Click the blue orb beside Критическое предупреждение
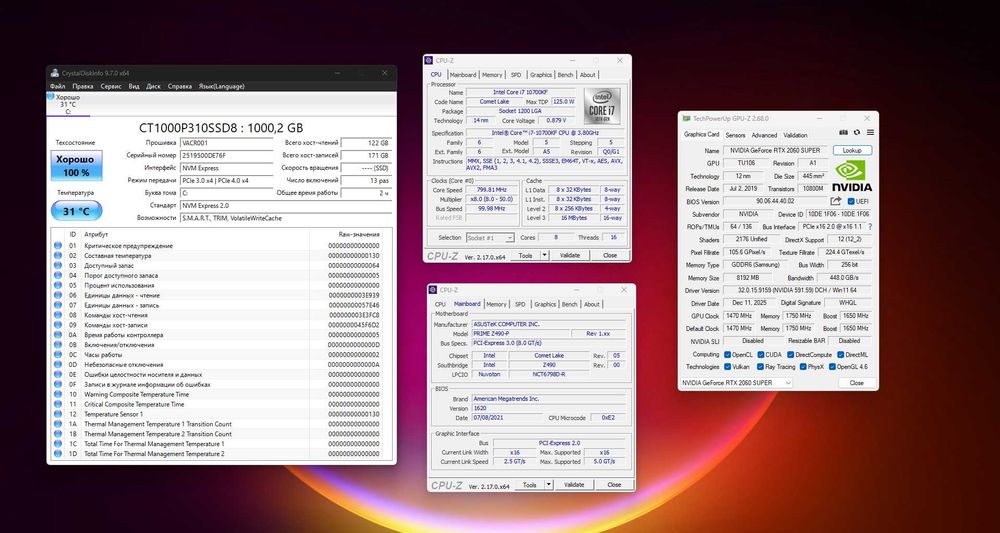The height and width of the screenshot is (533, 1000). tap(58, 245)
